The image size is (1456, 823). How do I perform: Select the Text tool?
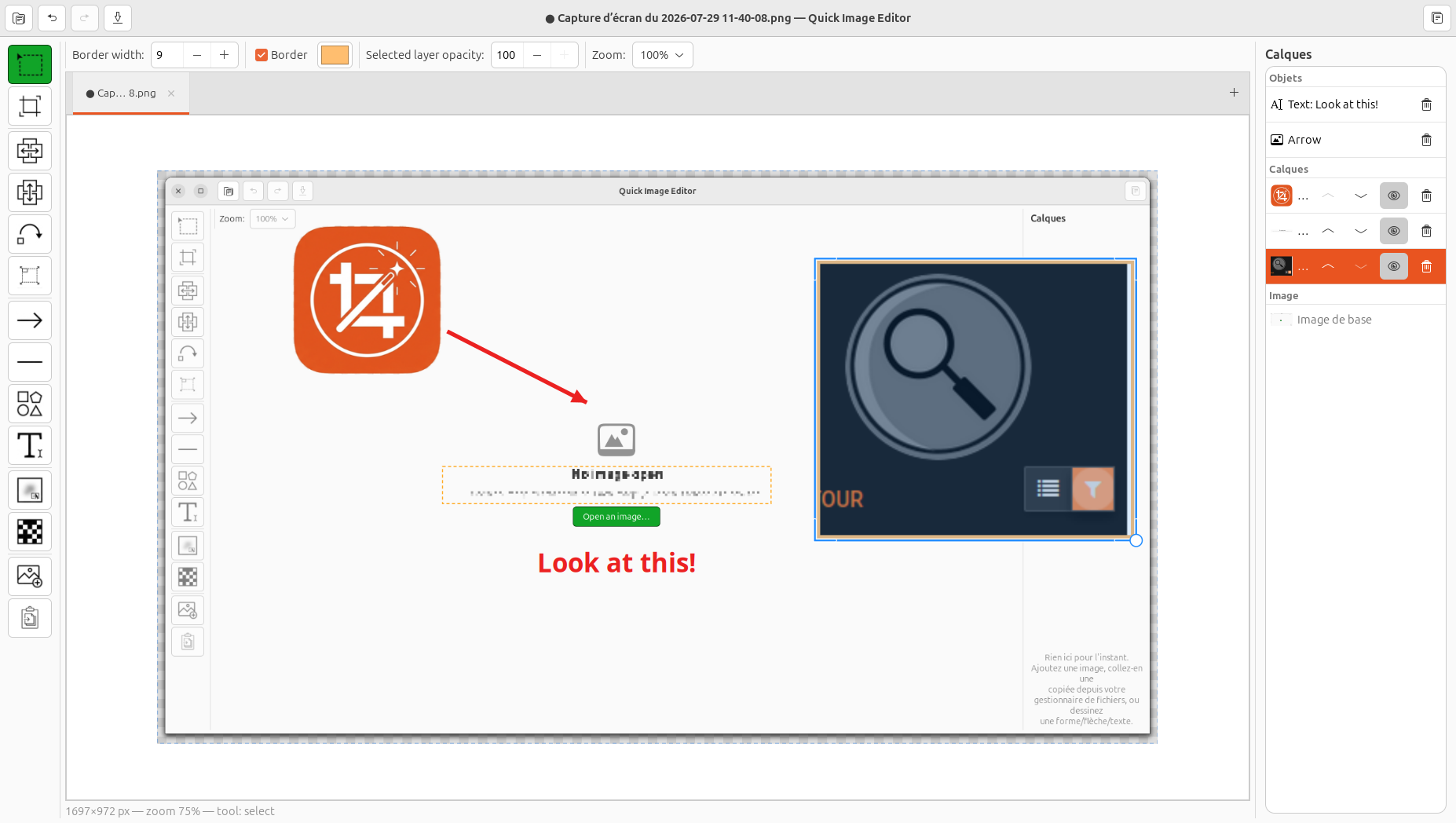pyautogui.click(x=30, y=445)
